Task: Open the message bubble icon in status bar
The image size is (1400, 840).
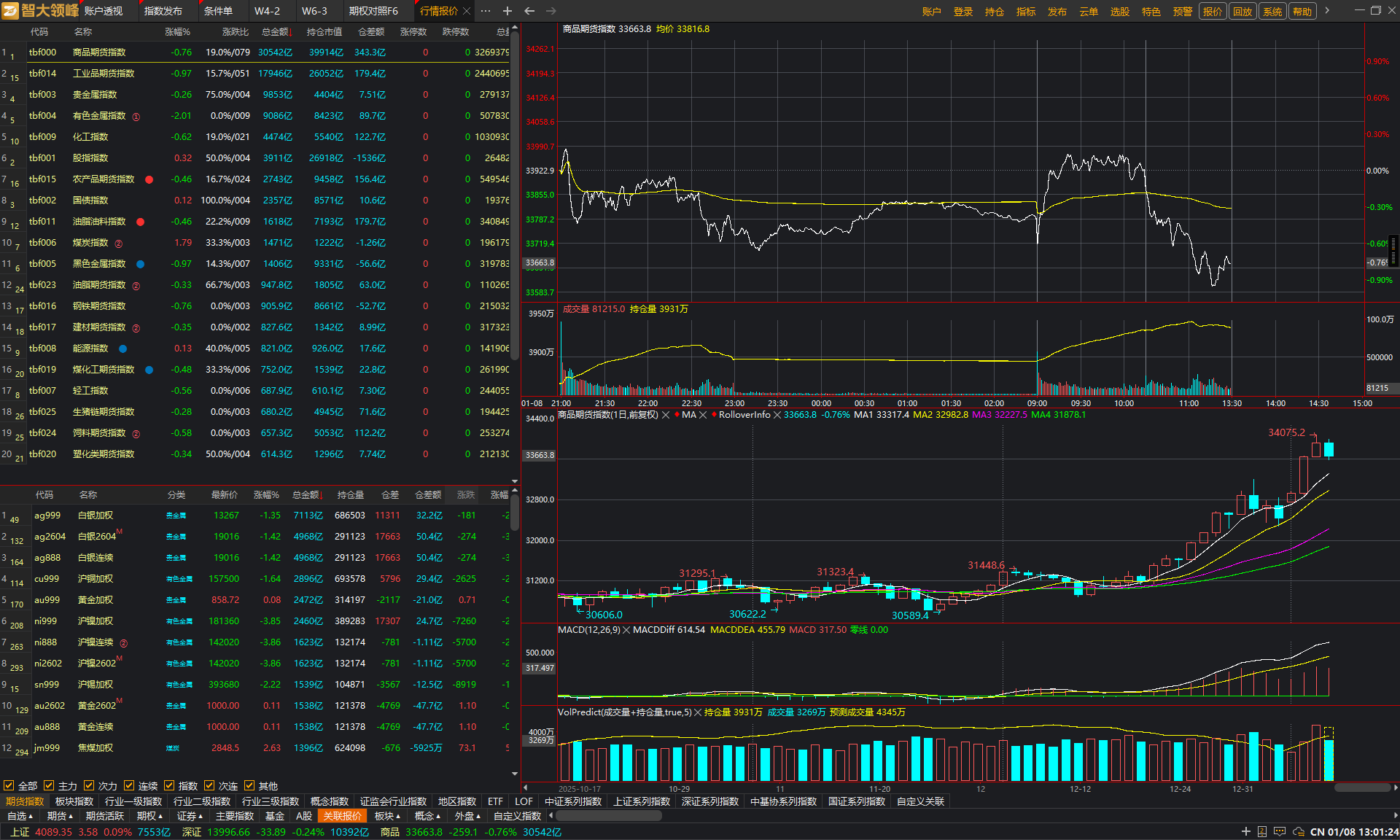Action: tap(1280, 832)
